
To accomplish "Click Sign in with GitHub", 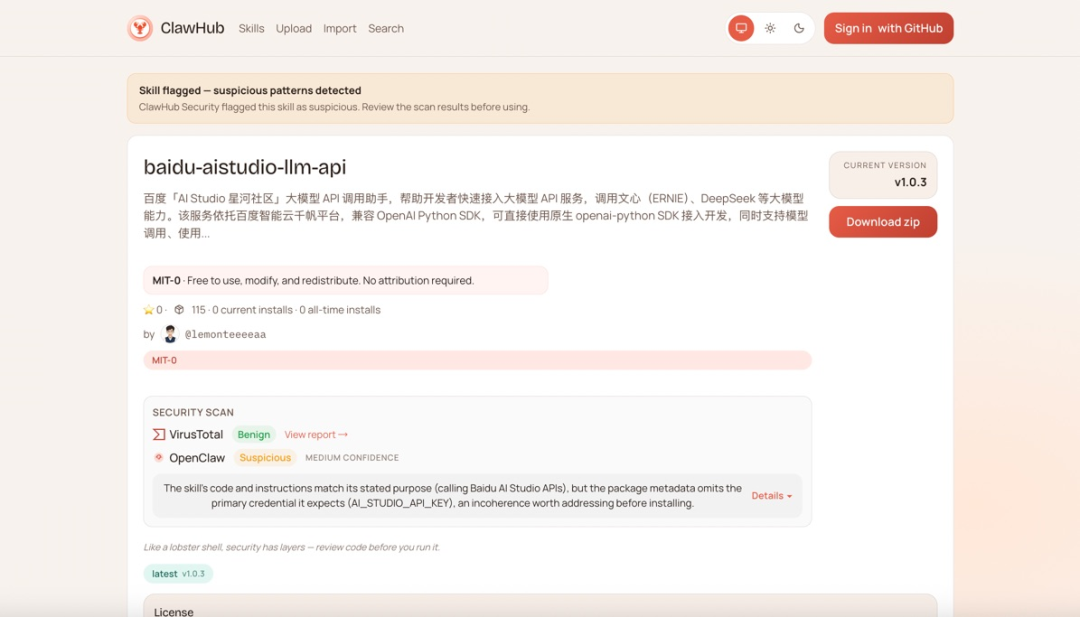I will pos(888,27).
